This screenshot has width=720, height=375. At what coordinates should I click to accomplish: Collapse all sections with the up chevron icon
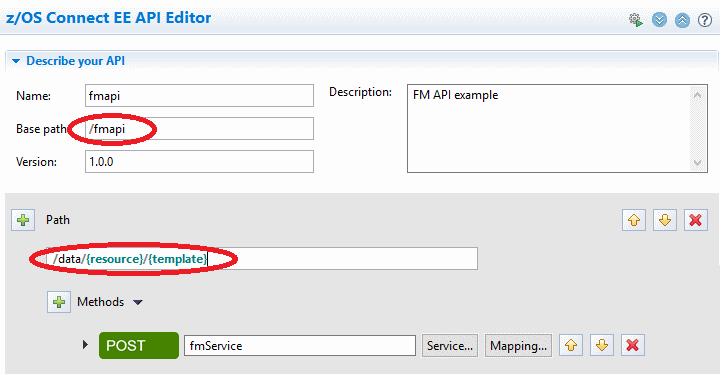[x=682, y=20]
